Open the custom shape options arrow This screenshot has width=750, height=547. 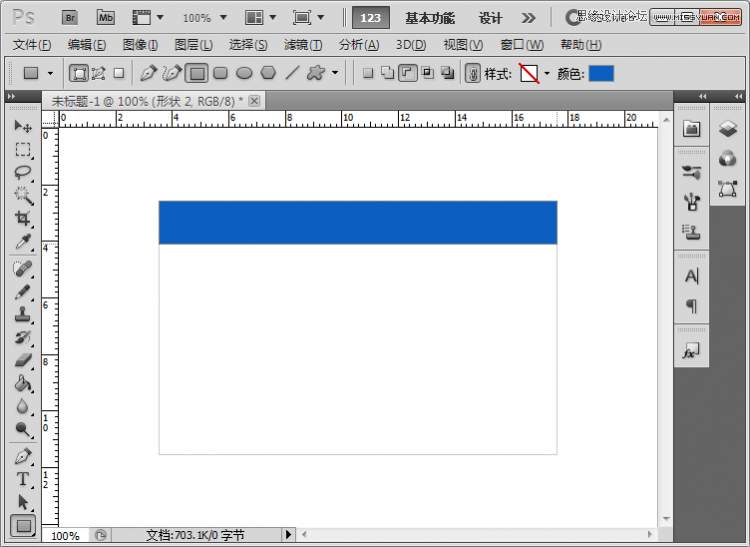click(x=335, y=73)
